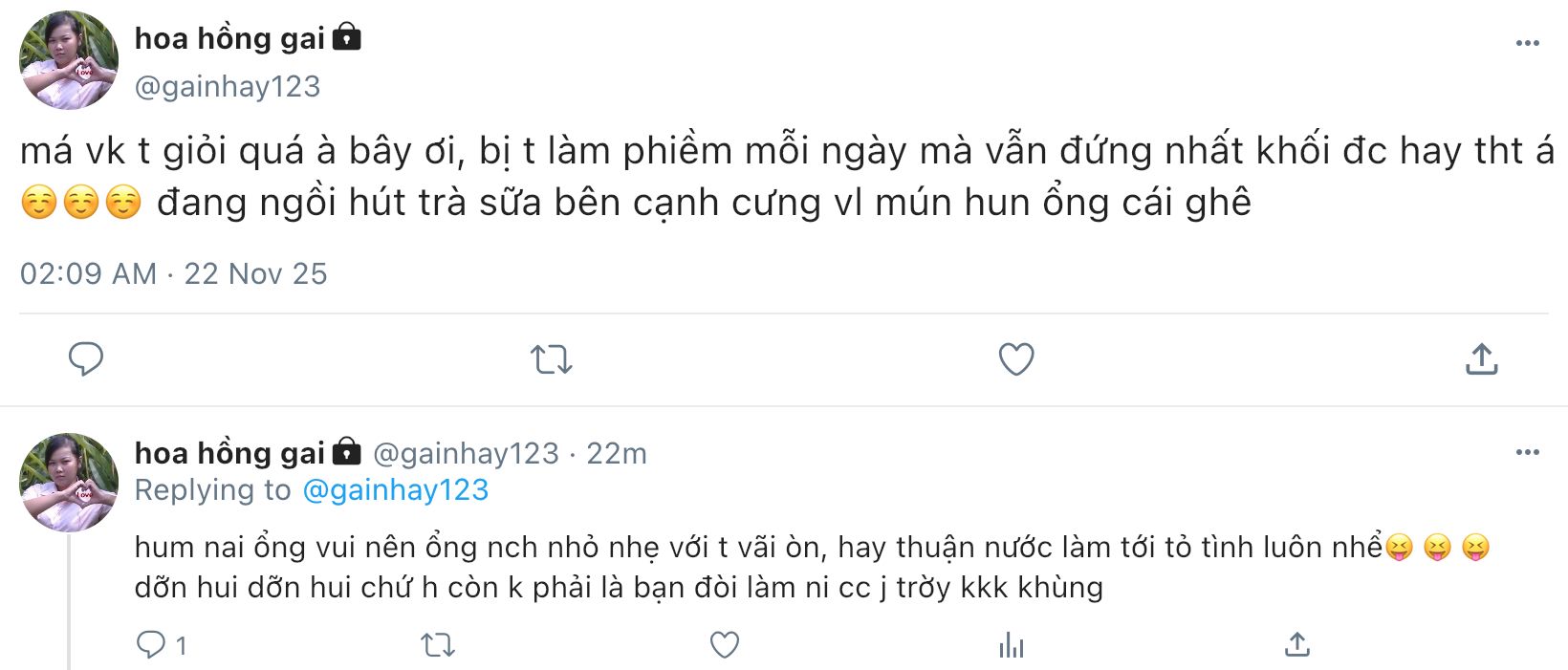Reply to the main tweet via the speech-bubble icon
The image size is (1568, 670).
86,359
